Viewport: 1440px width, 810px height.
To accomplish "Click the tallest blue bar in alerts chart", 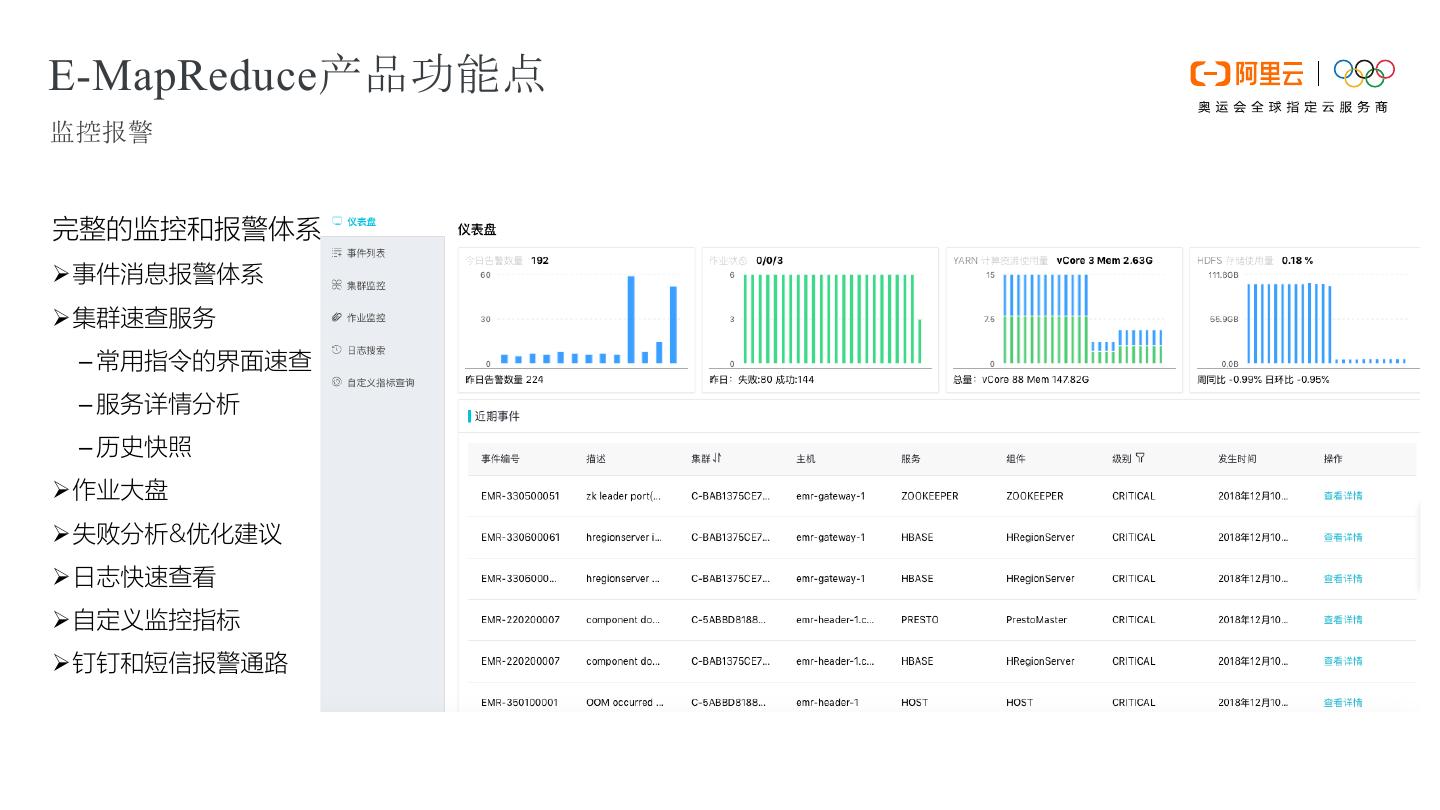I will pyautogui.click(x=631, y=319).
